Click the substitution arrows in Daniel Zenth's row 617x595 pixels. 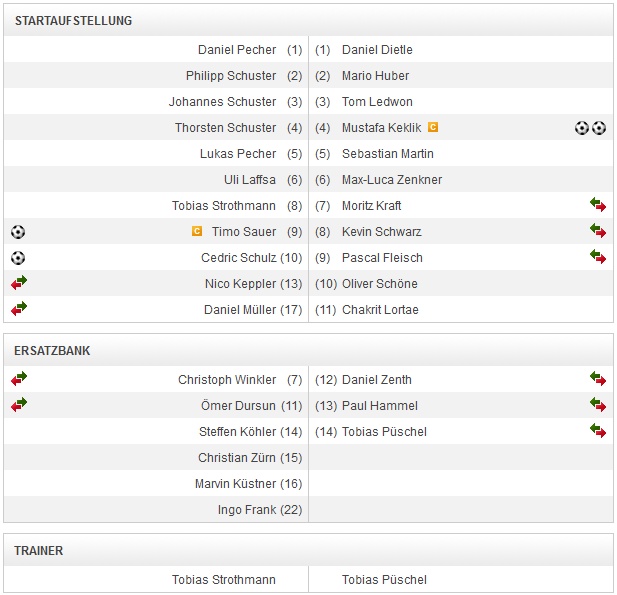click(x=598, y=380)
